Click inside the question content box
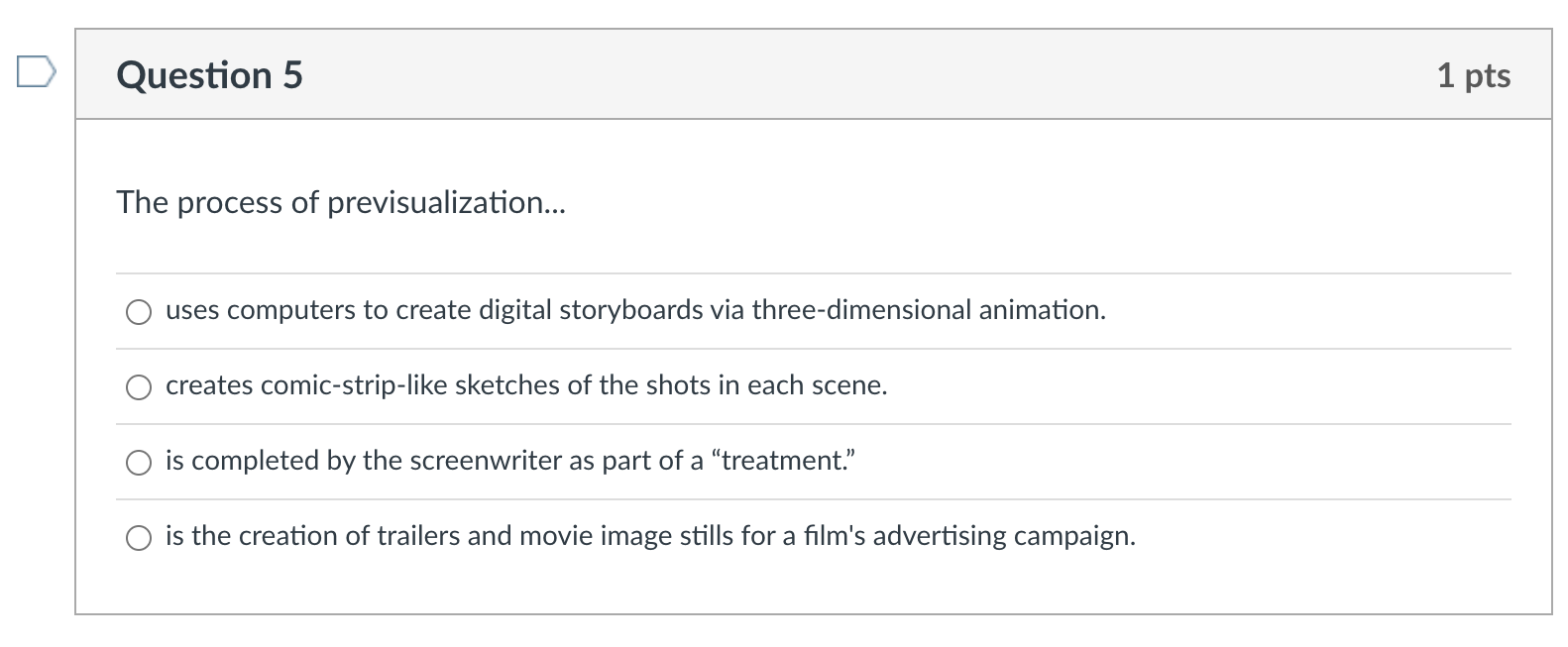The image size is (1568, 647). pyautogui.click(x=793, y=248)
